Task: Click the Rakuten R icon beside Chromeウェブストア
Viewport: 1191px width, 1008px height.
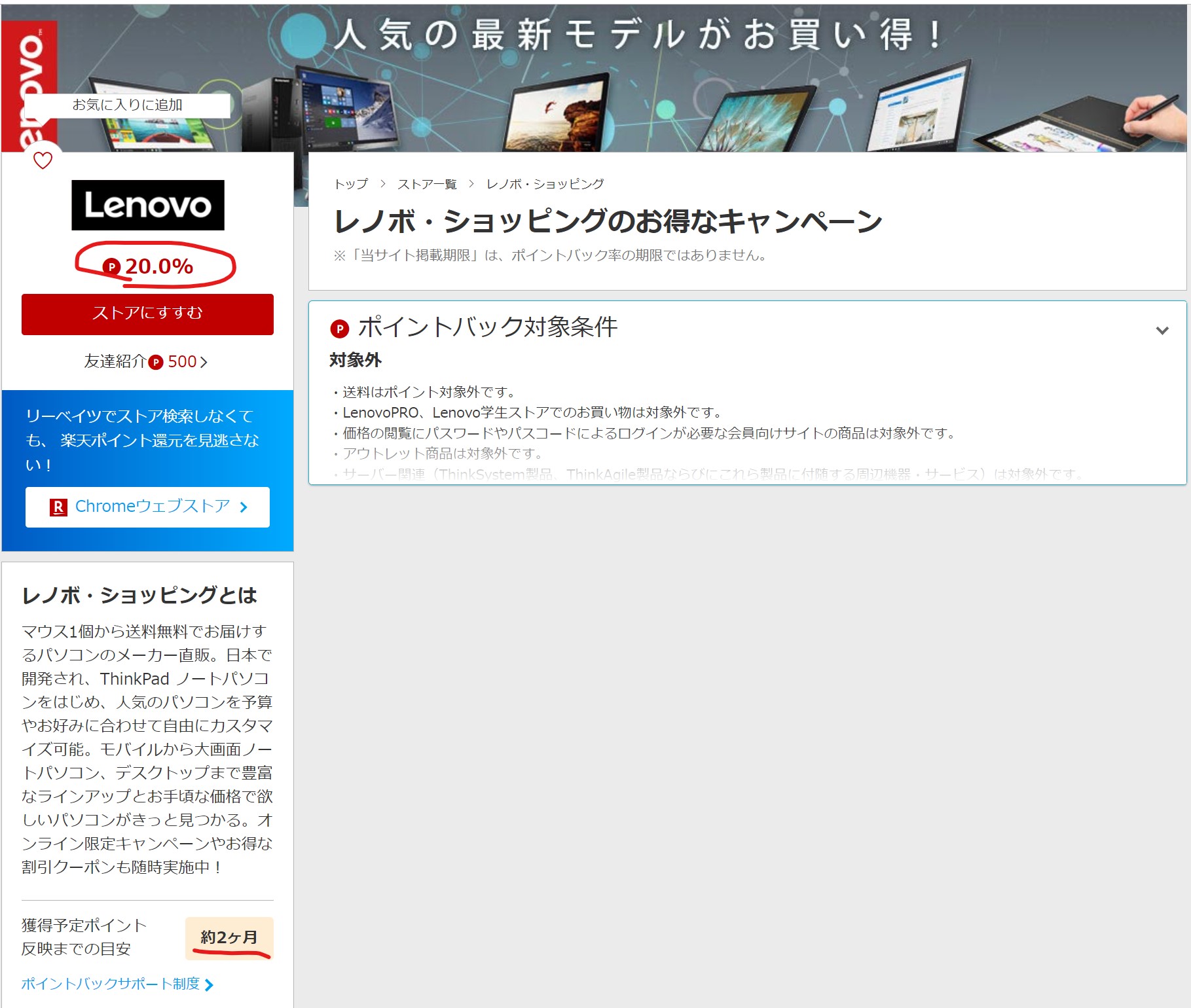Action: tap(58, 507)
